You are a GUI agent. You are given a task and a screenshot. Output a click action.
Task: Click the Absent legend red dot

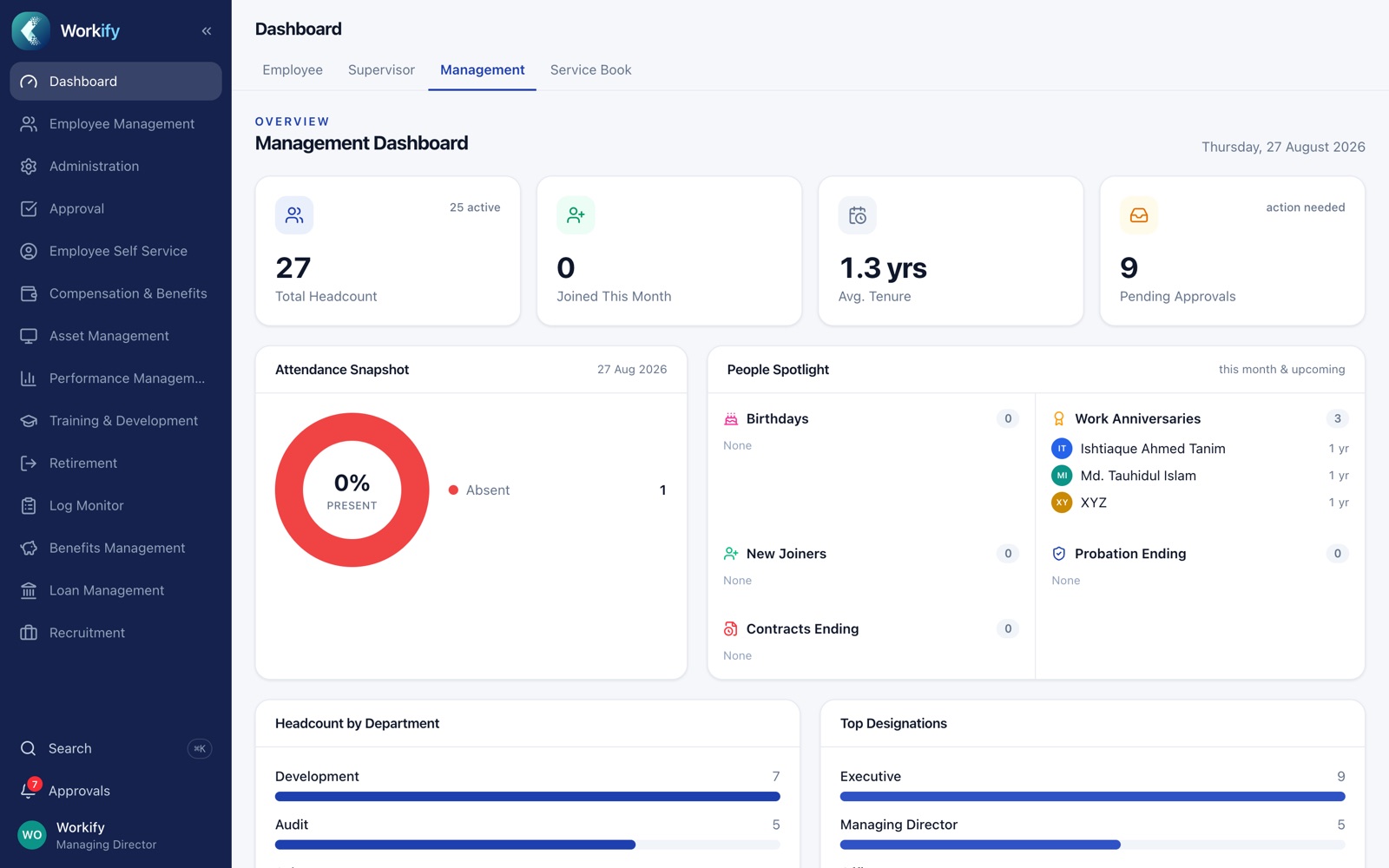coord(453,490)
